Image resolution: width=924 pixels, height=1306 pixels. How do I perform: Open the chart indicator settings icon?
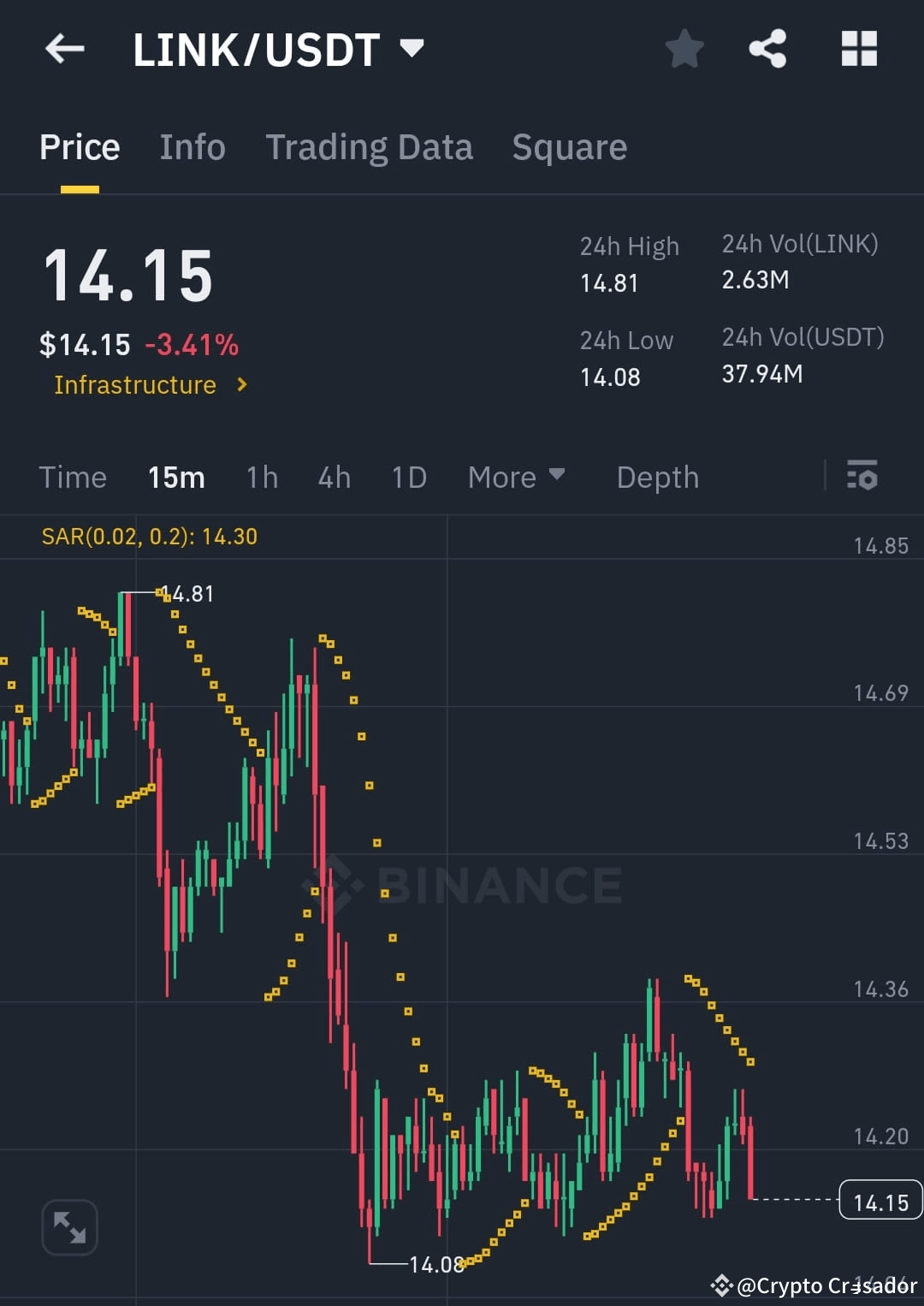click(x=862, y=477)
